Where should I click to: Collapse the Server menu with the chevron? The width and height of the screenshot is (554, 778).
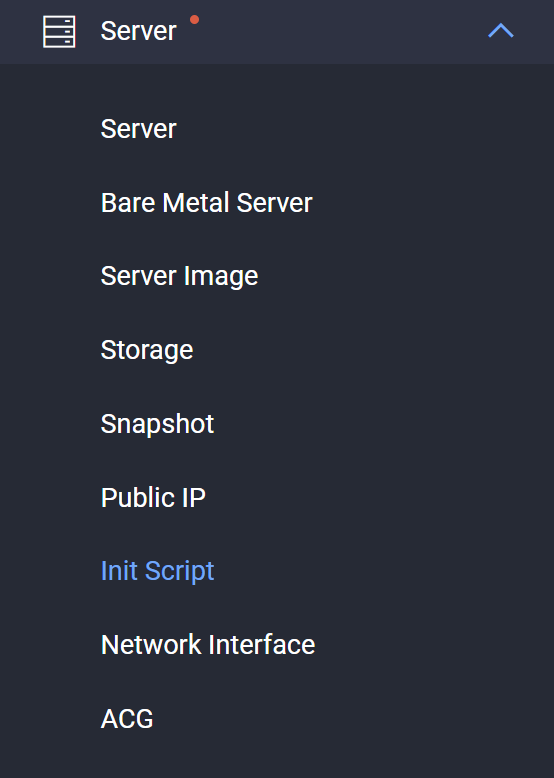point(501,31)
